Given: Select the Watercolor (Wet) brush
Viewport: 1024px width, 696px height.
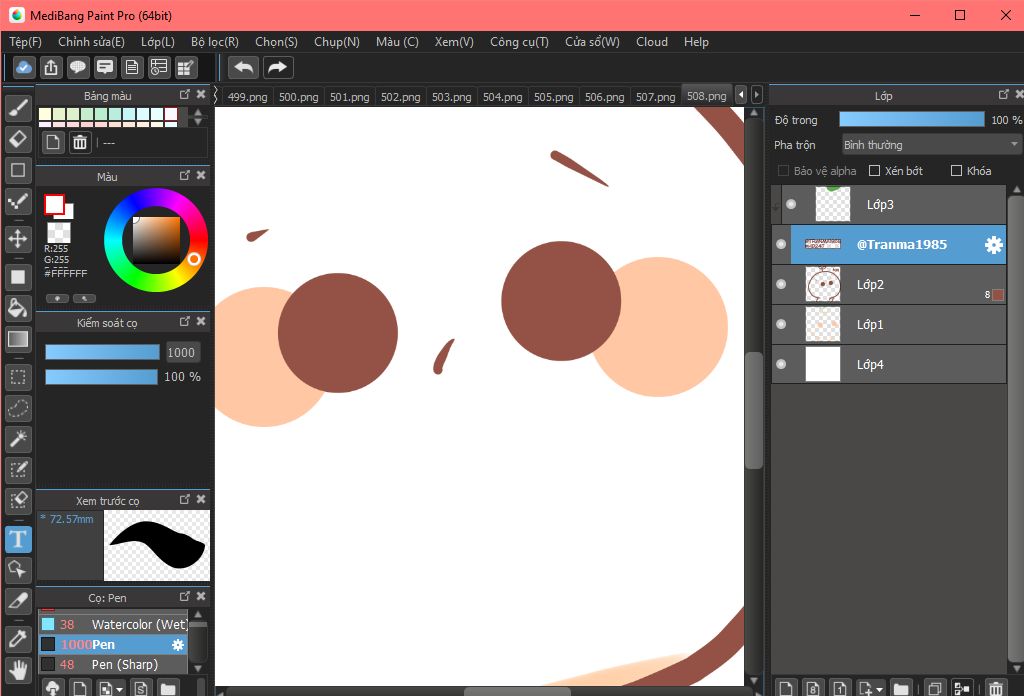Looking at the screenshot, I should [x=113, y=625].
